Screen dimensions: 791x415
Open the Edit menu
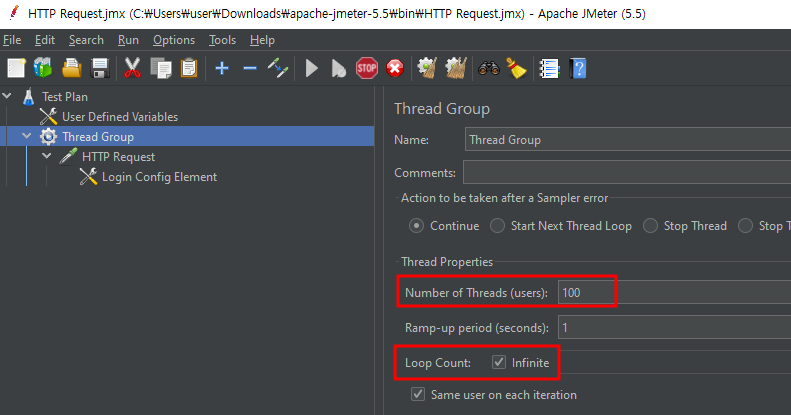[45, 40]
